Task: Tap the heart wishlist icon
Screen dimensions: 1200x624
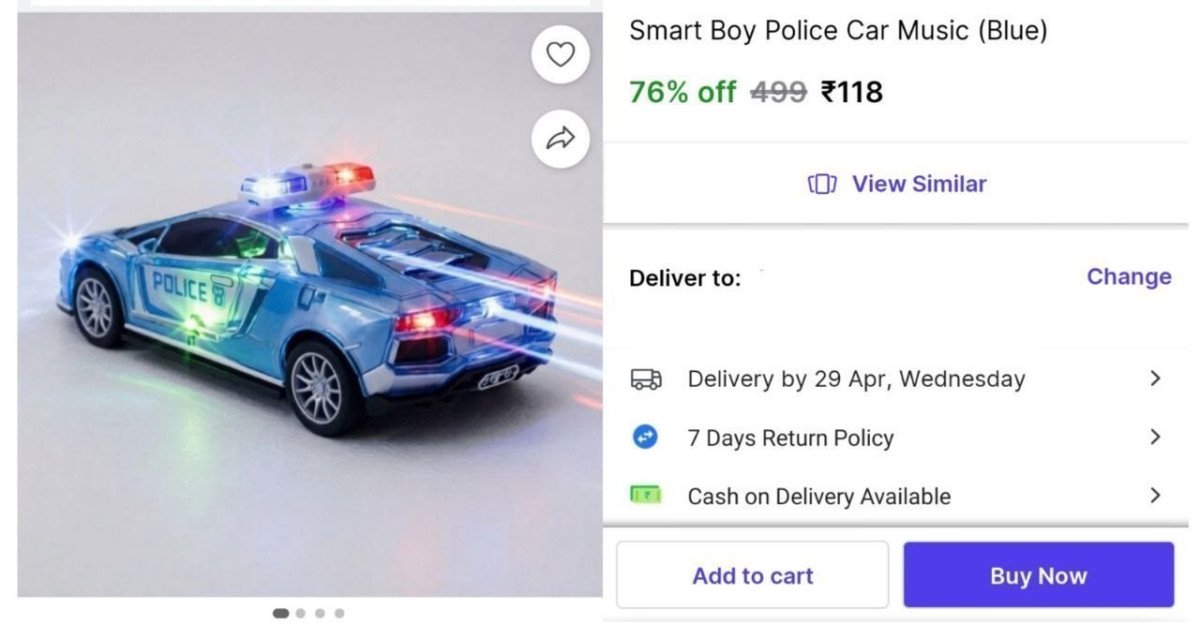Action: [x=560, y=54]
